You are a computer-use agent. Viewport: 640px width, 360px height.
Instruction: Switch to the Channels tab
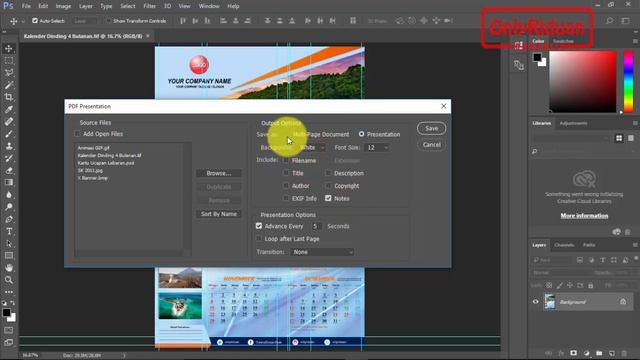point(564,245)
